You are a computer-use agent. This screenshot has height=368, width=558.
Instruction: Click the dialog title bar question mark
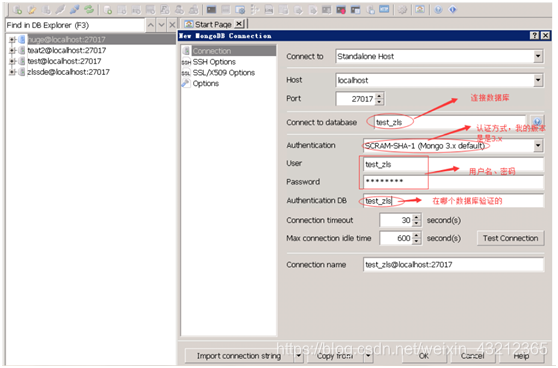pos(535,35)
